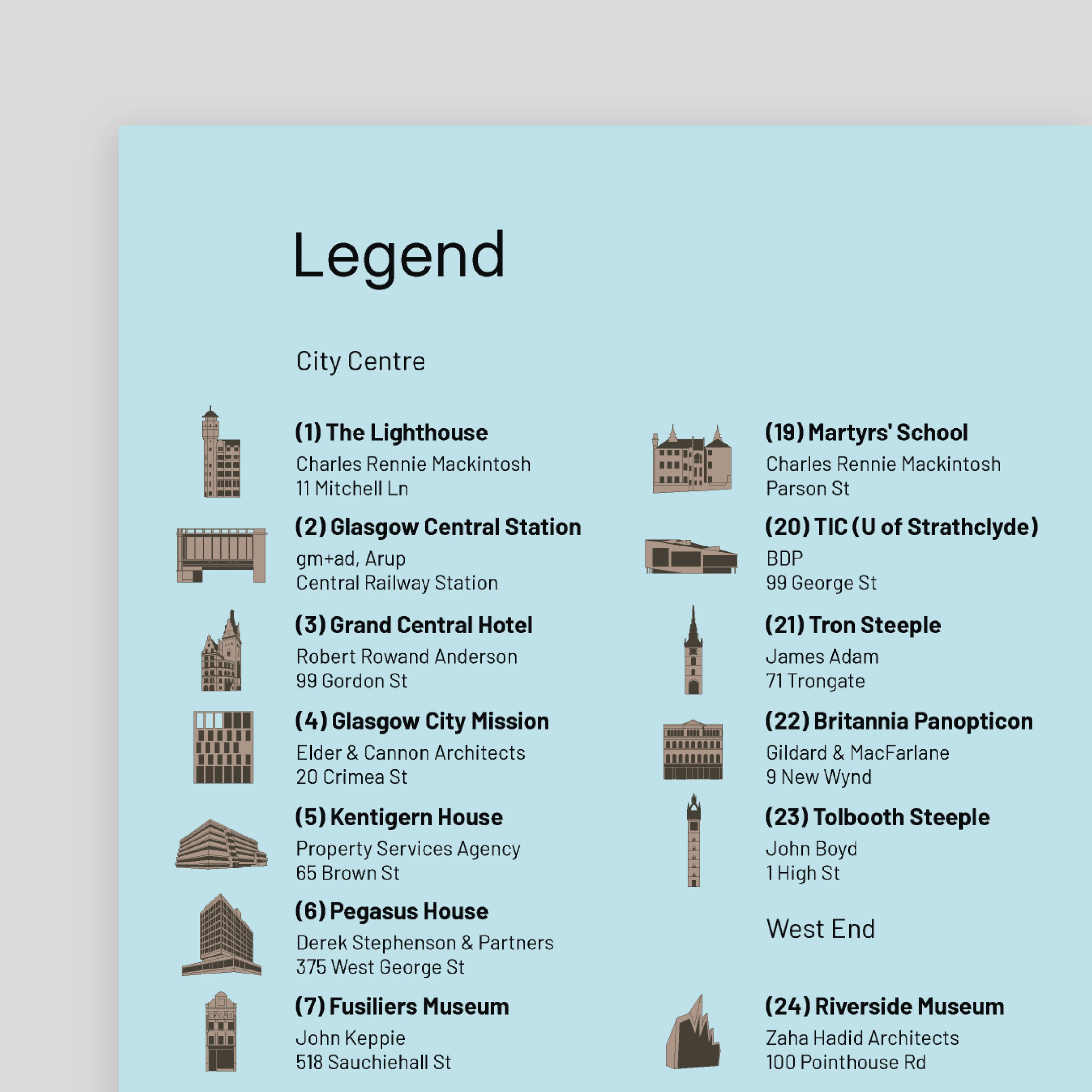
Task: Click the West End section label
Action: tap(821, 929)
